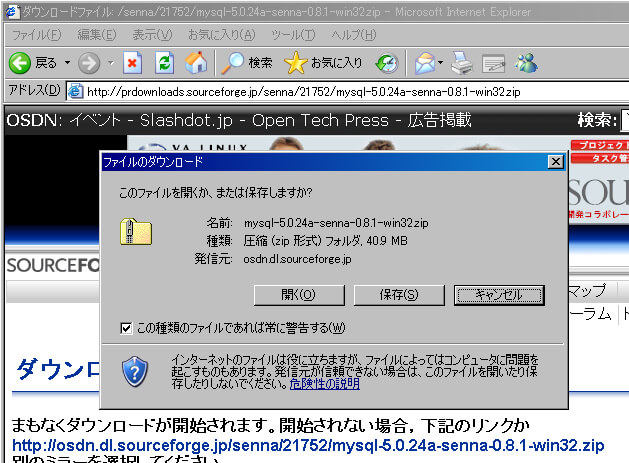Expand the Back button history dropdown arrow
Image resolution: width=629 pixels, height=463 pixels.
tap(67, 63)
